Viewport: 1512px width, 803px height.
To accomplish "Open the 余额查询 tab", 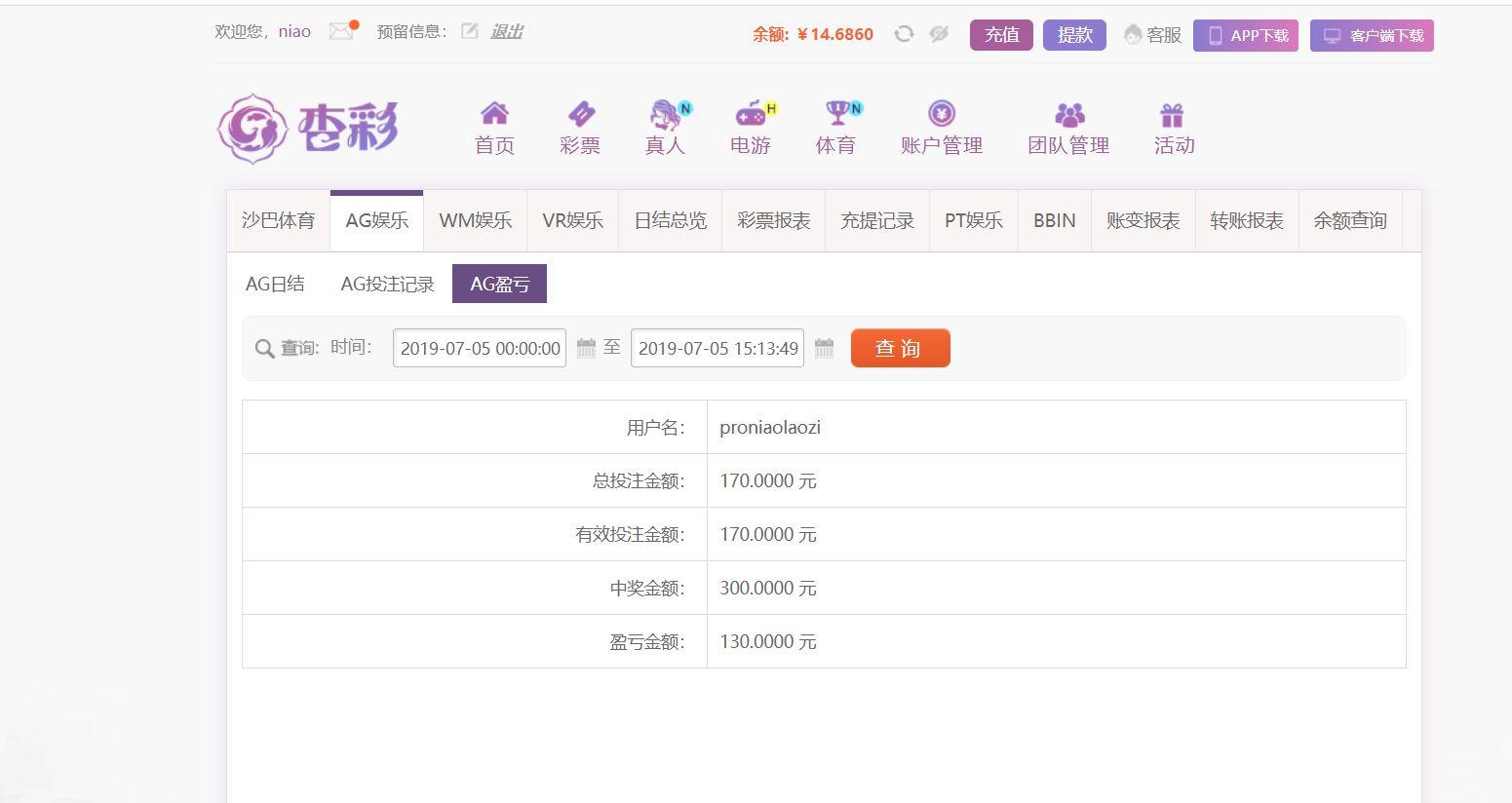I will pyautogui.click(x=1350, y=221).
